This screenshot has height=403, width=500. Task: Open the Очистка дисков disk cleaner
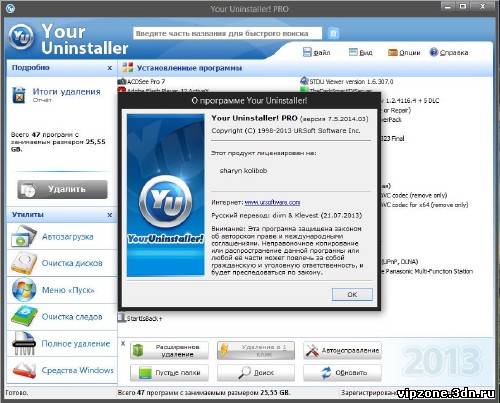[x=62, y=263]
